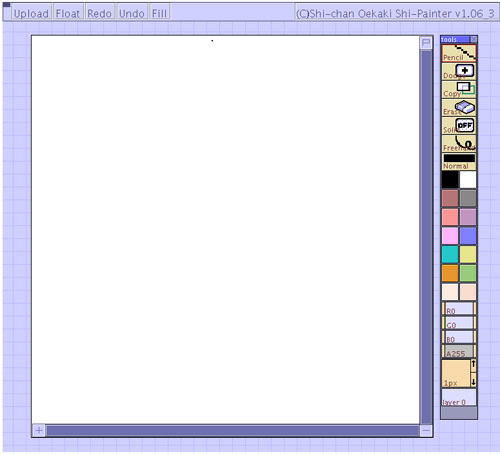Choose the Copy tool icon
This screenshot has width=500, height=454.
(x=459, y=89)
